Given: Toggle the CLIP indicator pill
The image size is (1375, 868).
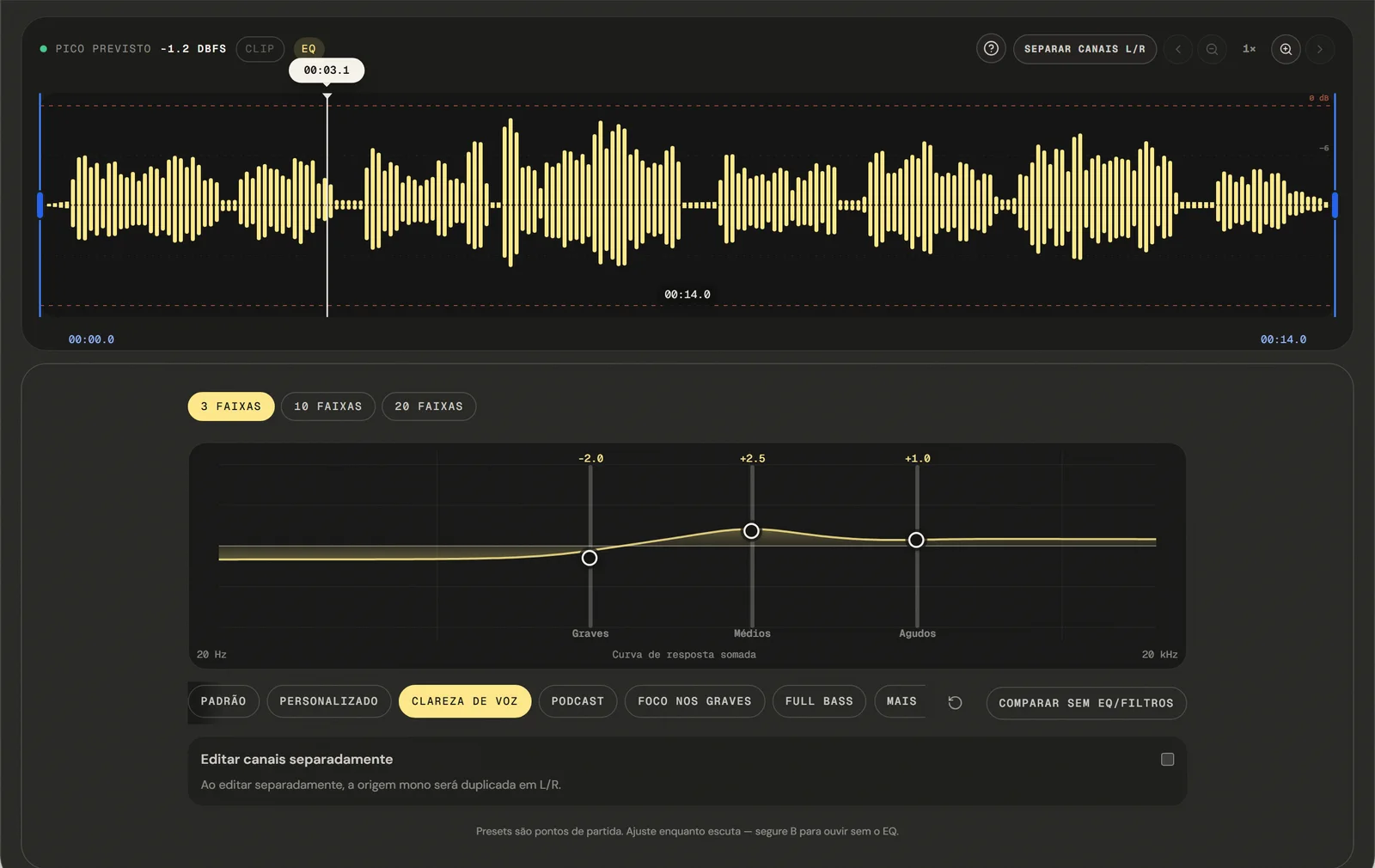Looking at the screenshot, I should (260, 49).
